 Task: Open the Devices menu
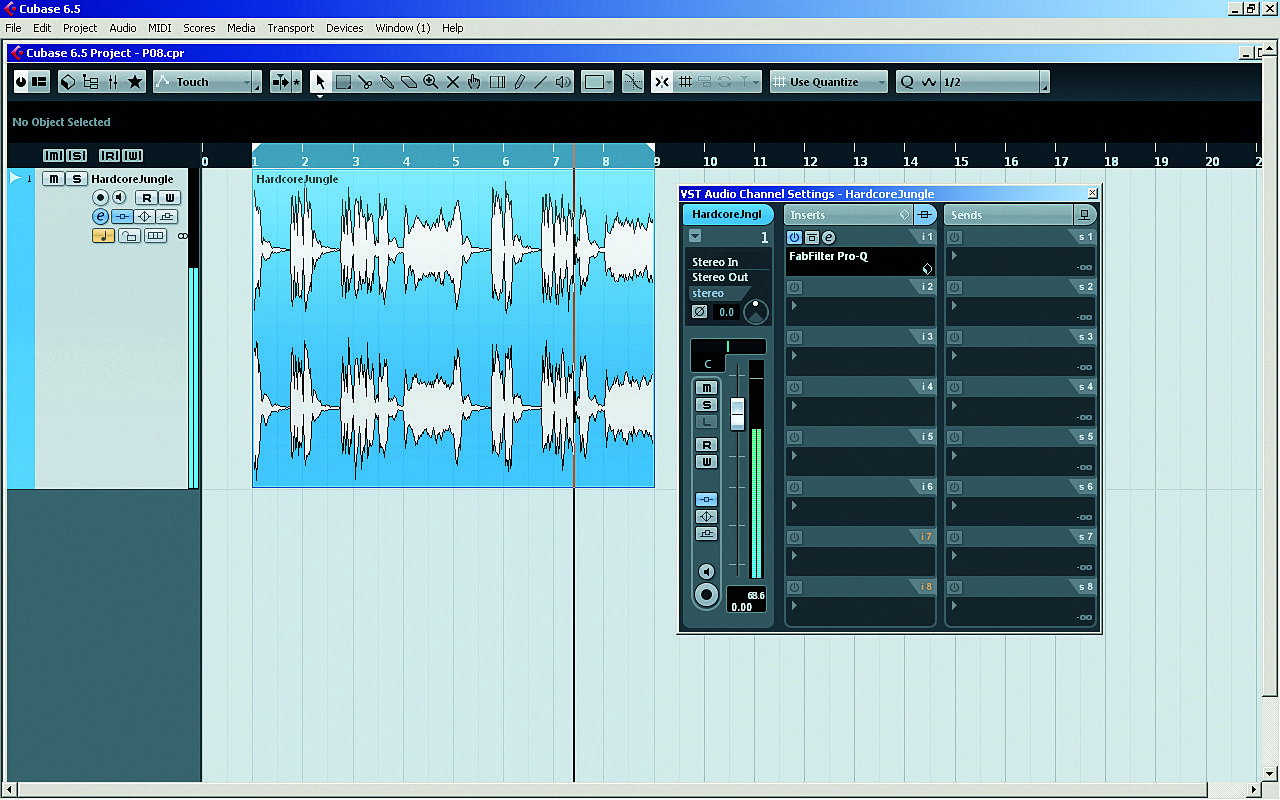click(345, 28)
